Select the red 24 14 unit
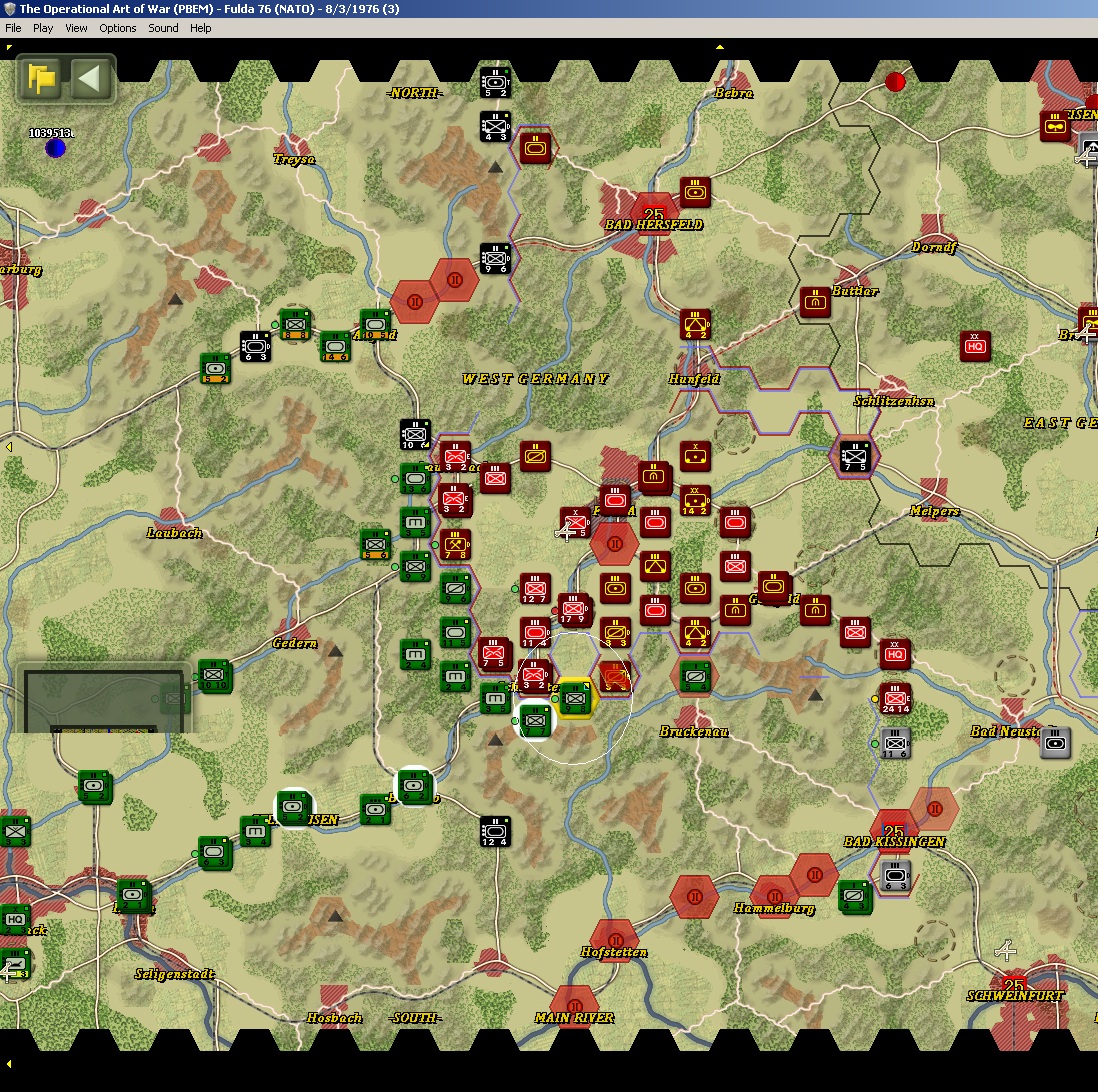 coord(895,698)
